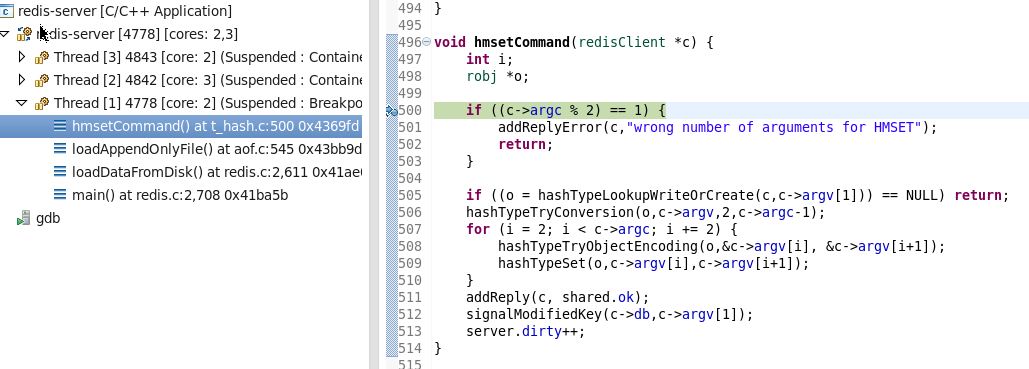
Task: Select Thread [1] 4778 suspended at breakpoint
Action: (207, 103)
